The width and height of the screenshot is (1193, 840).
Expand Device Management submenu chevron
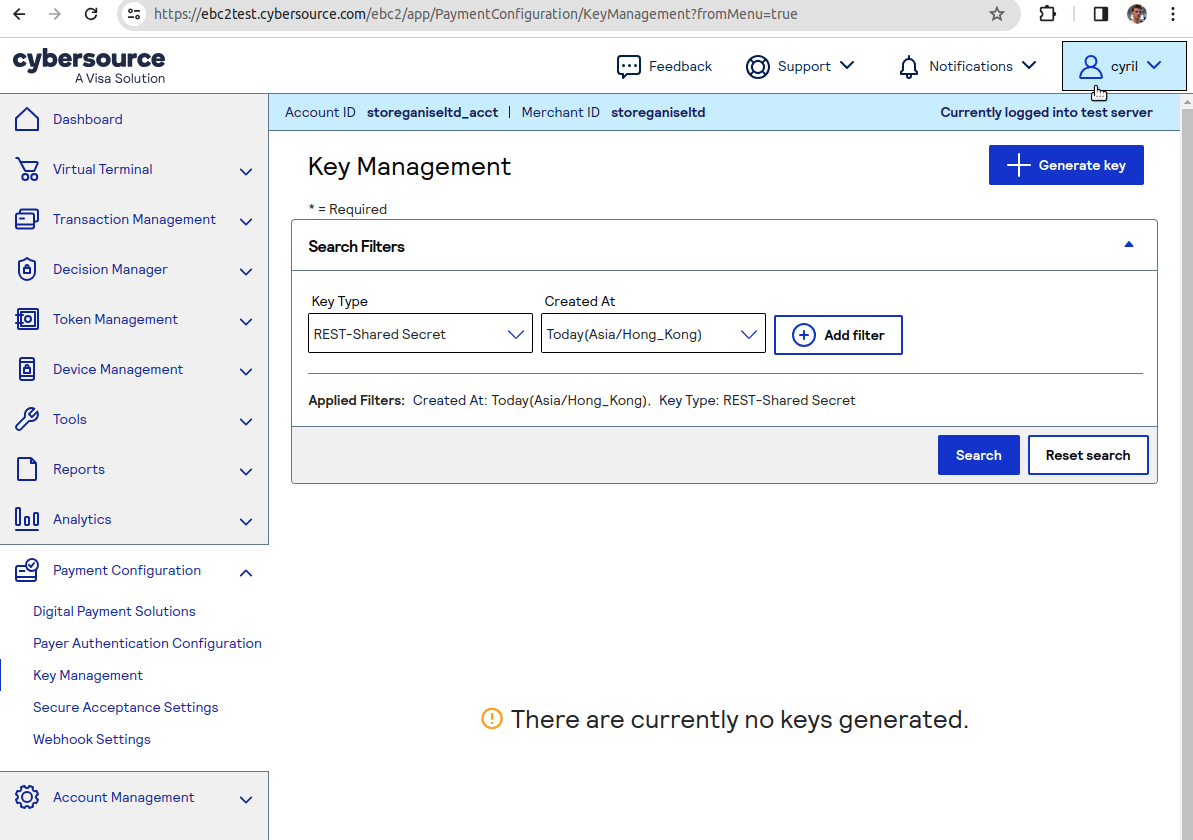(246, 372)
